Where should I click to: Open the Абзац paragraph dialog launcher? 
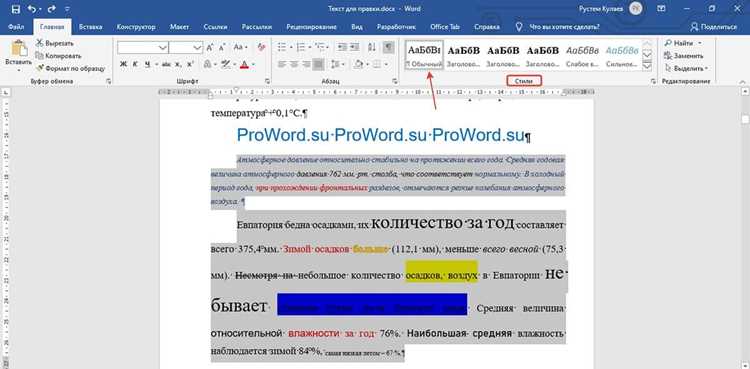pyautogui.click(x=395, y=82)
